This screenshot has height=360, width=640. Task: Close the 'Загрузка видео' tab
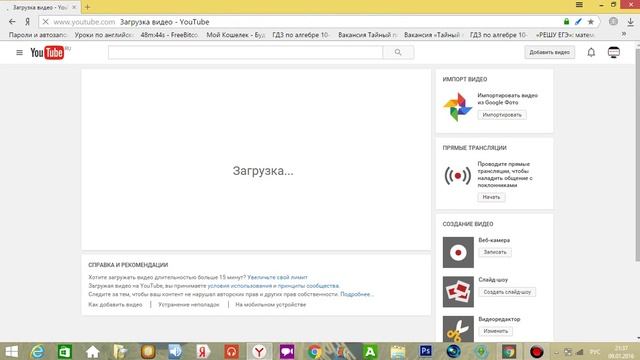[x=74, y=7]
